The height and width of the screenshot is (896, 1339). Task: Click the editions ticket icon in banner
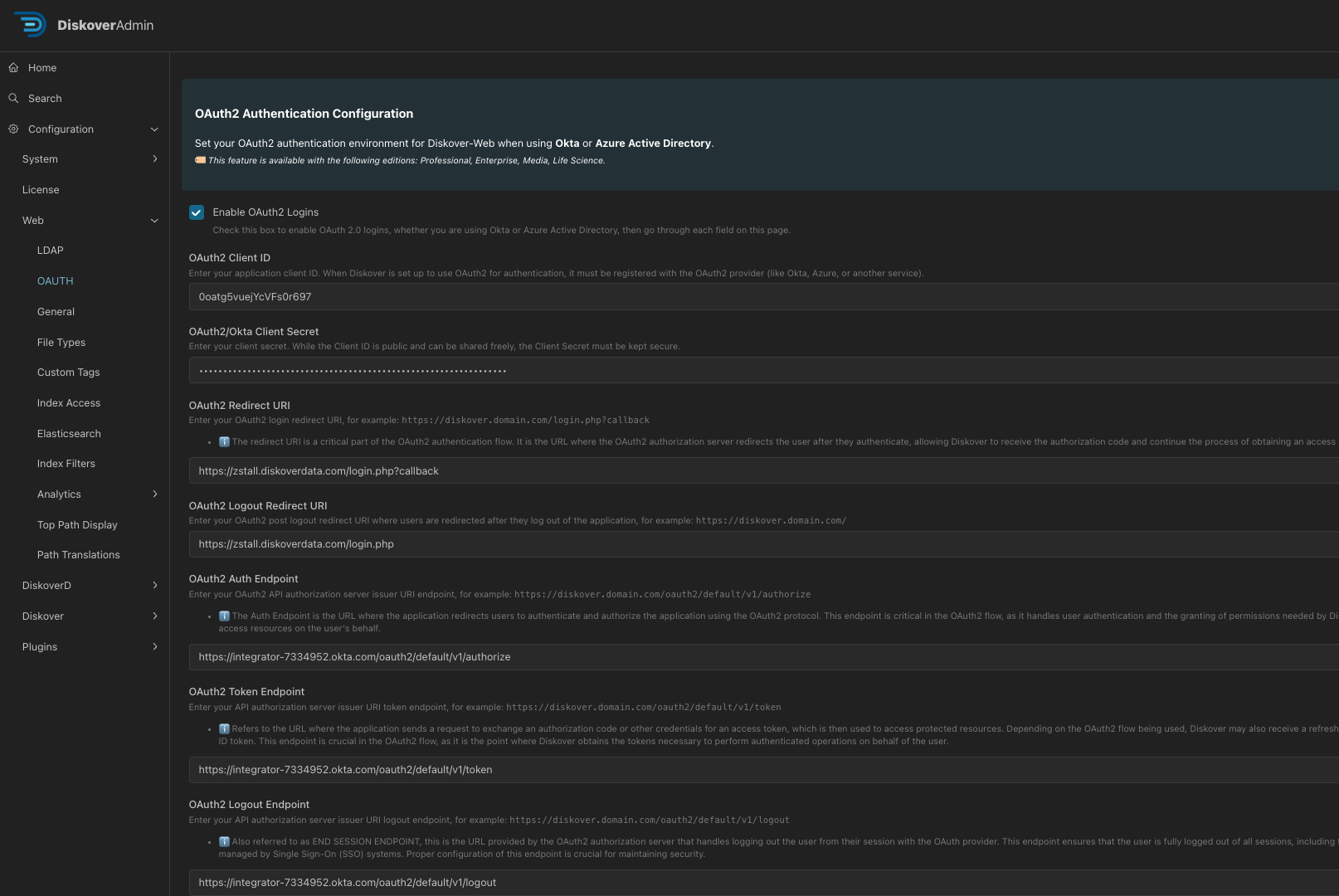(200, 160)
